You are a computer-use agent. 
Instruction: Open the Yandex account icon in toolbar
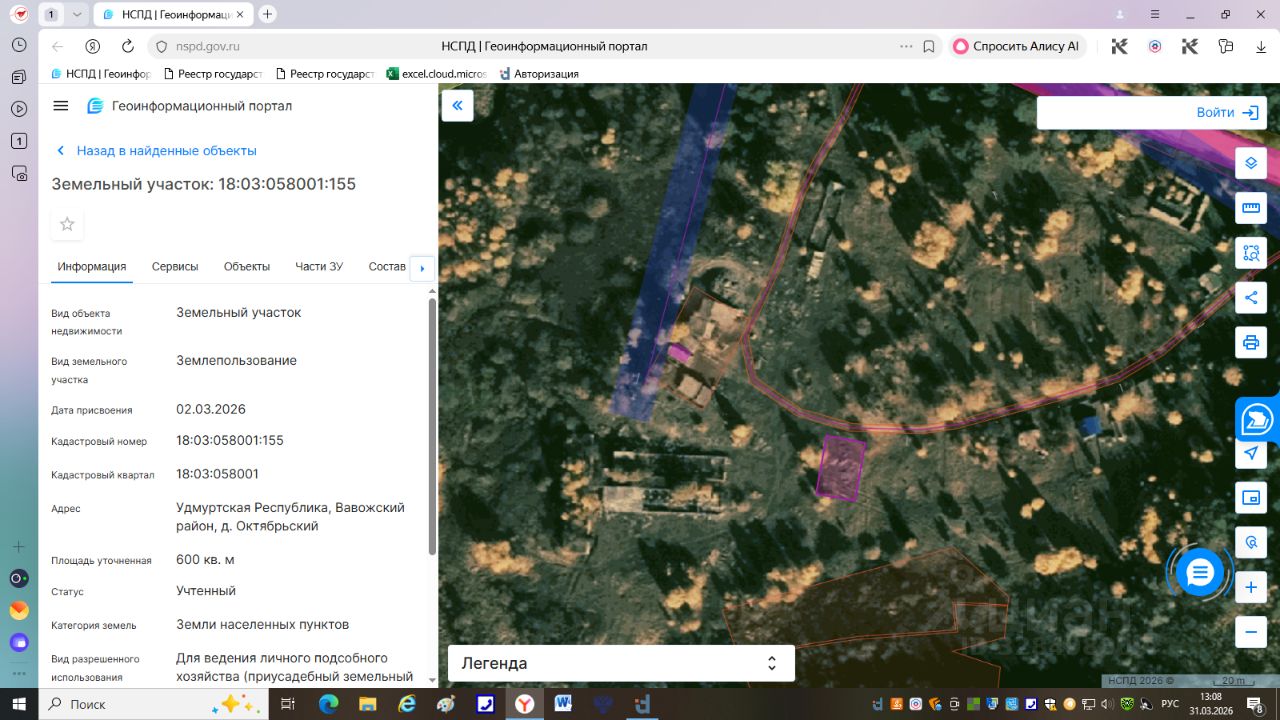(x=92, y=46)
